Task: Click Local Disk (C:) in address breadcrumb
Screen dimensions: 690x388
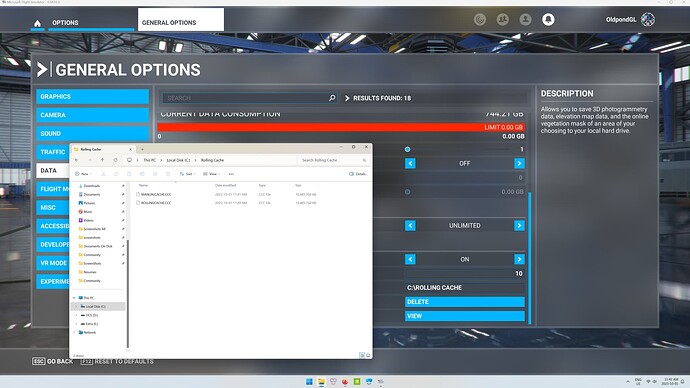Action: click(x=178, y=160)
